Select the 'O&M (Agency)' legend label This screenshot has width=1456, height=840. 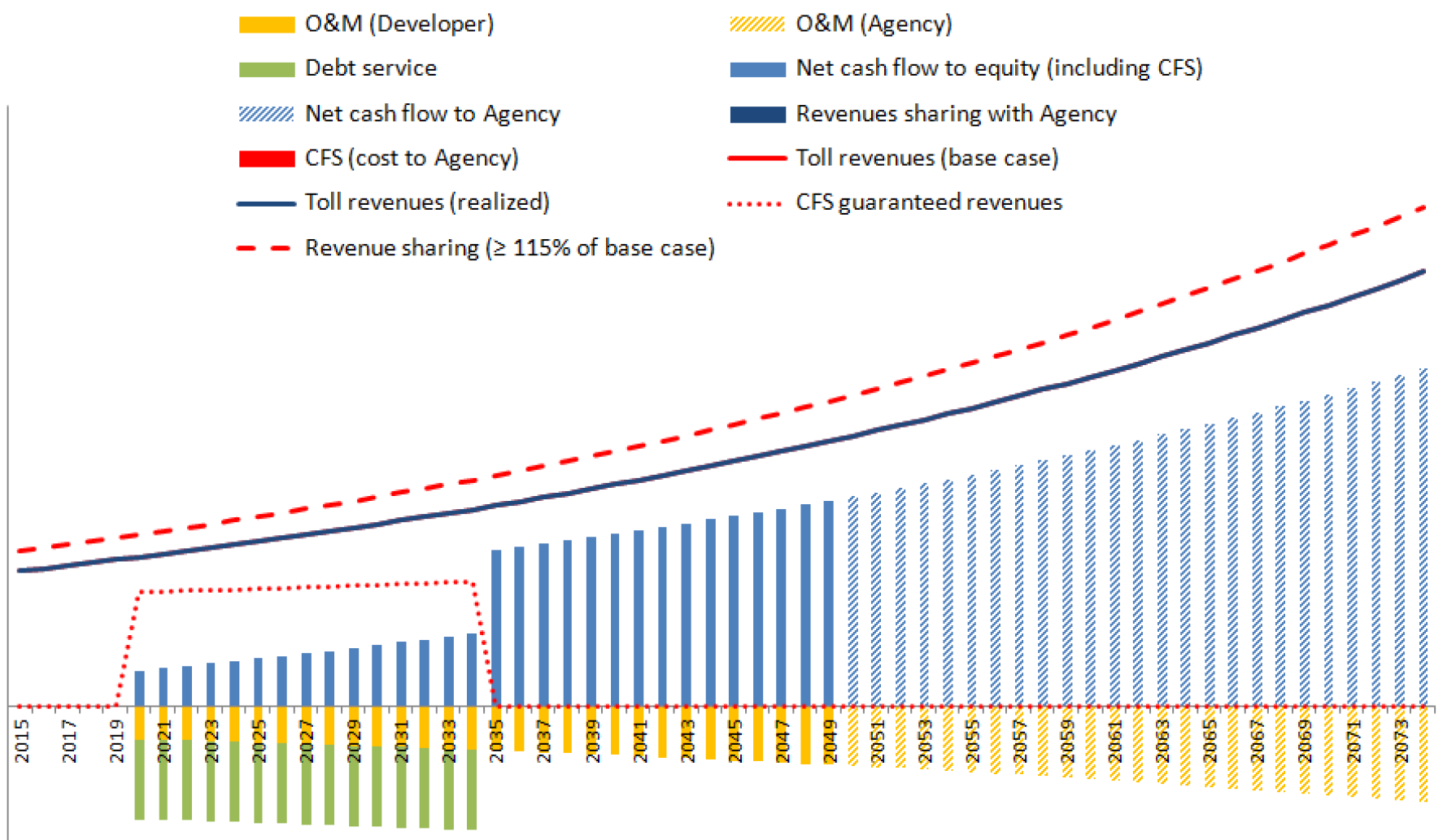[x=874, y=24]
